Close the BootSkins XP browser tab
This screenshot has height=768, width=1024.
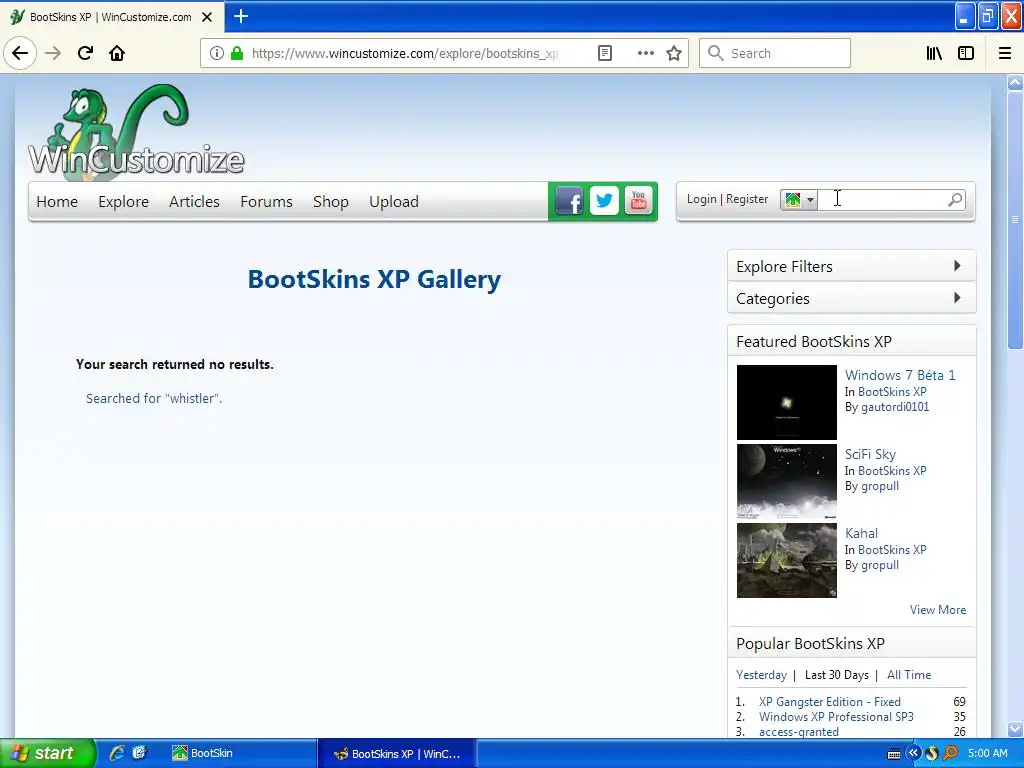point(207,17)
